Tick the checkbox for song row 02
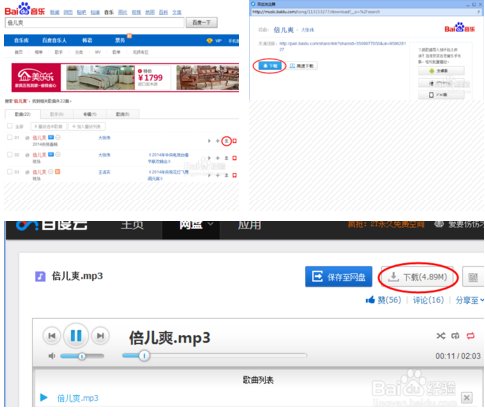 10,155
